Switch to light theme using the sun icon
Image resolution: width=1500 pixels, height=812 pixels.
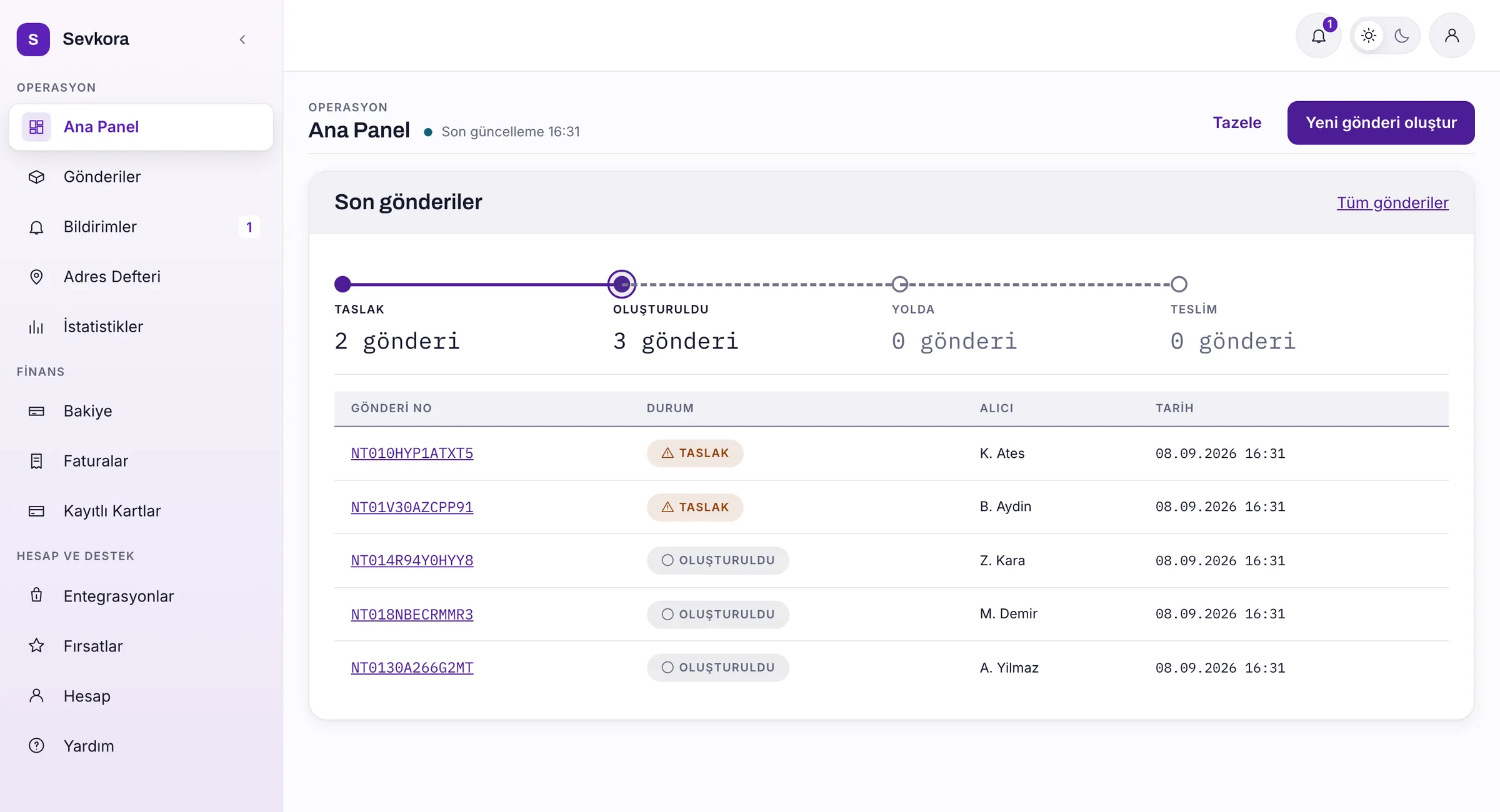1368,36
